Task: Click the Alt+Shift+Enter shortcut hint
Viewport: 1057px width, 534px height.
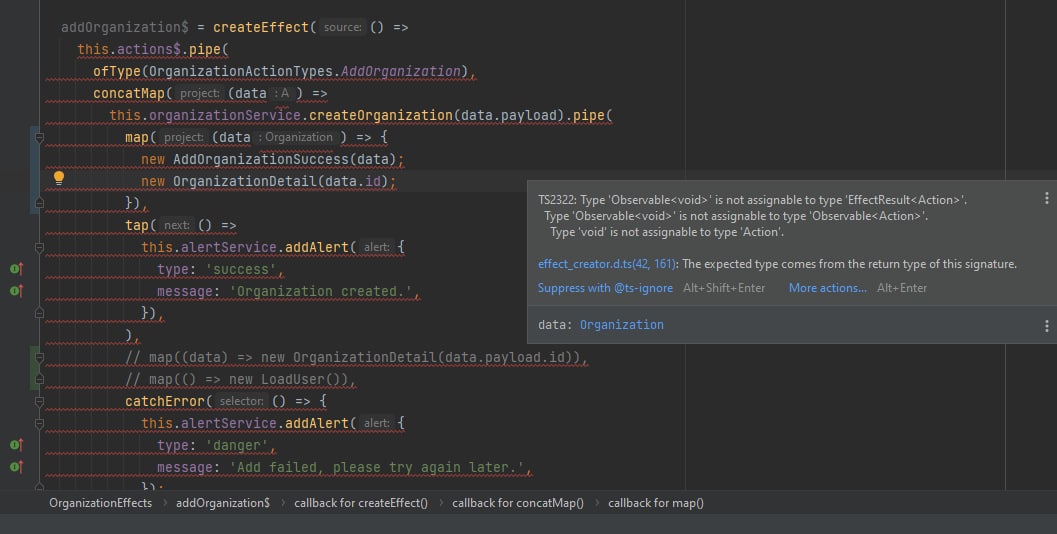Action: (724, 288)
